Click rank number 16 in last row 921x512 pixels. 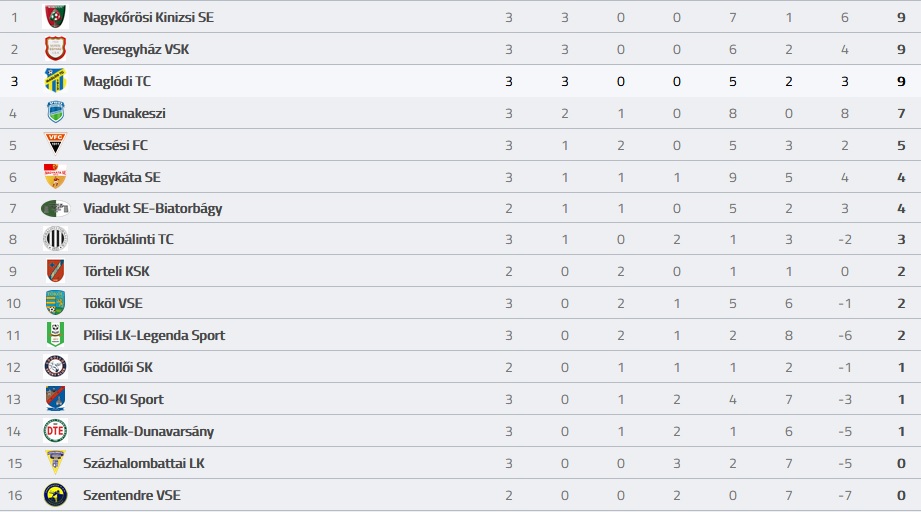point(15,495)
